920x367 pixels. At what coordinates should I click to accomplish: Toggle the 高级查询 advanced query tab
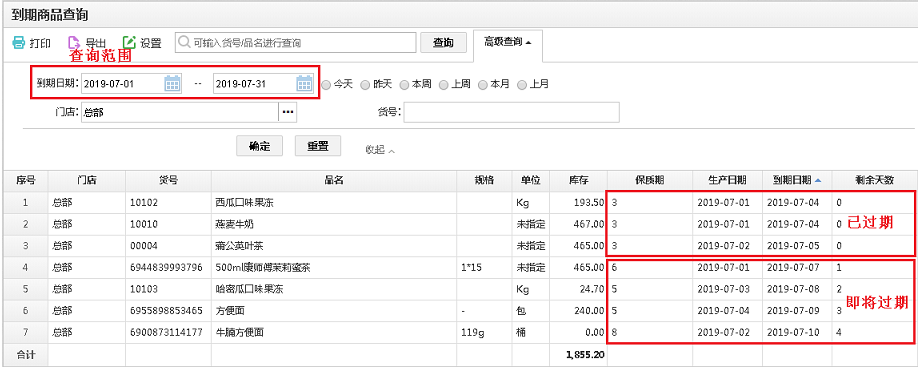[508, 42]
